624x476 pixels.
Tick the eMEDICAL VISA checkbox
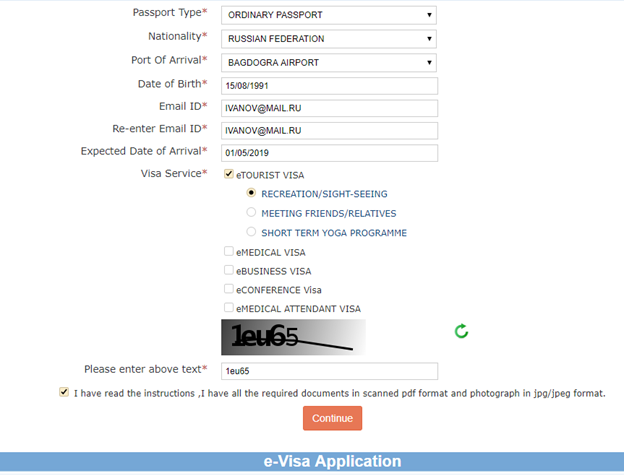[x=229, y=252]
